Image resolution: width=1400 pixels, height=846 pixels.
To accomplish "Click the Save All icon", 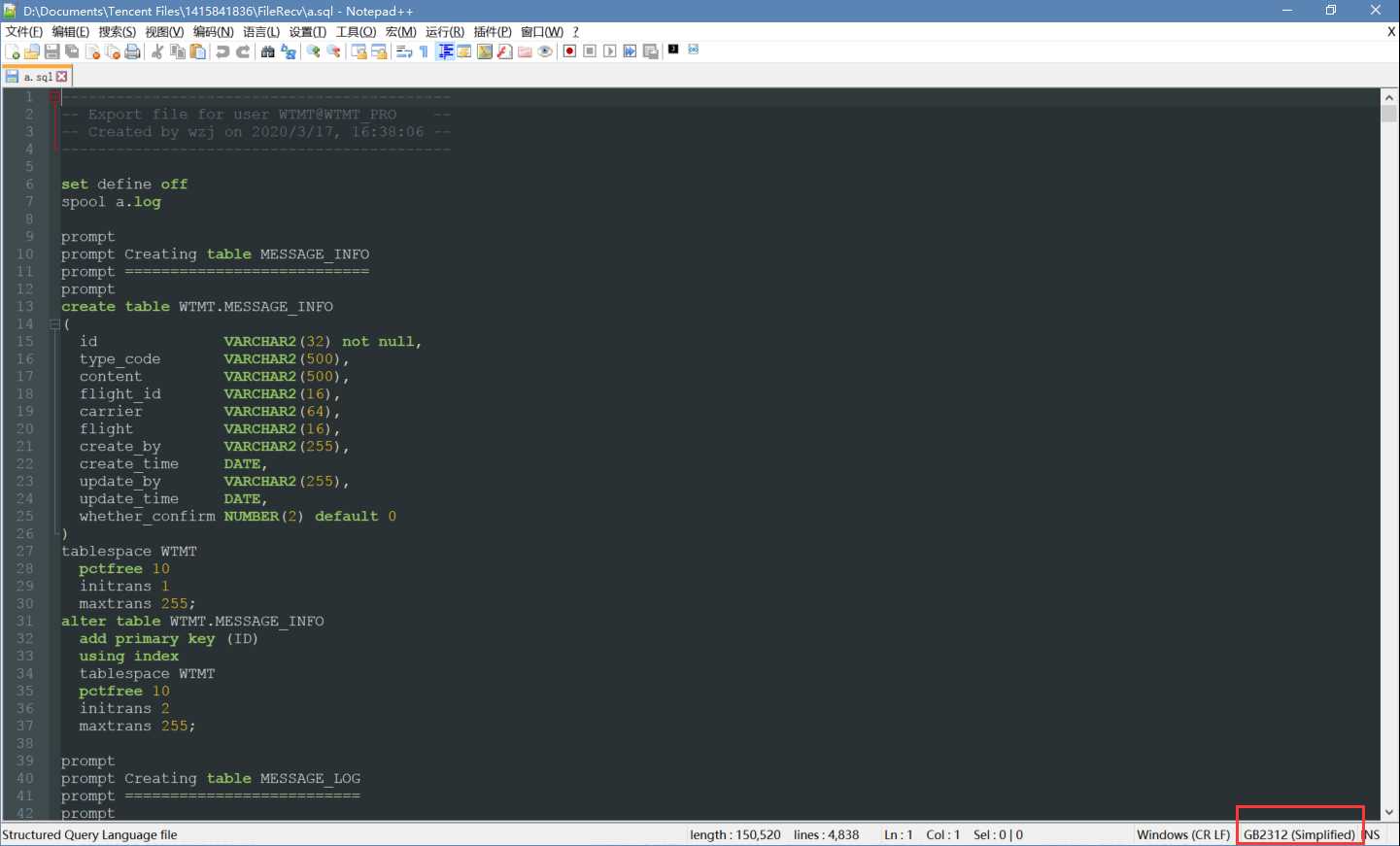I will (x=72, y=51).
